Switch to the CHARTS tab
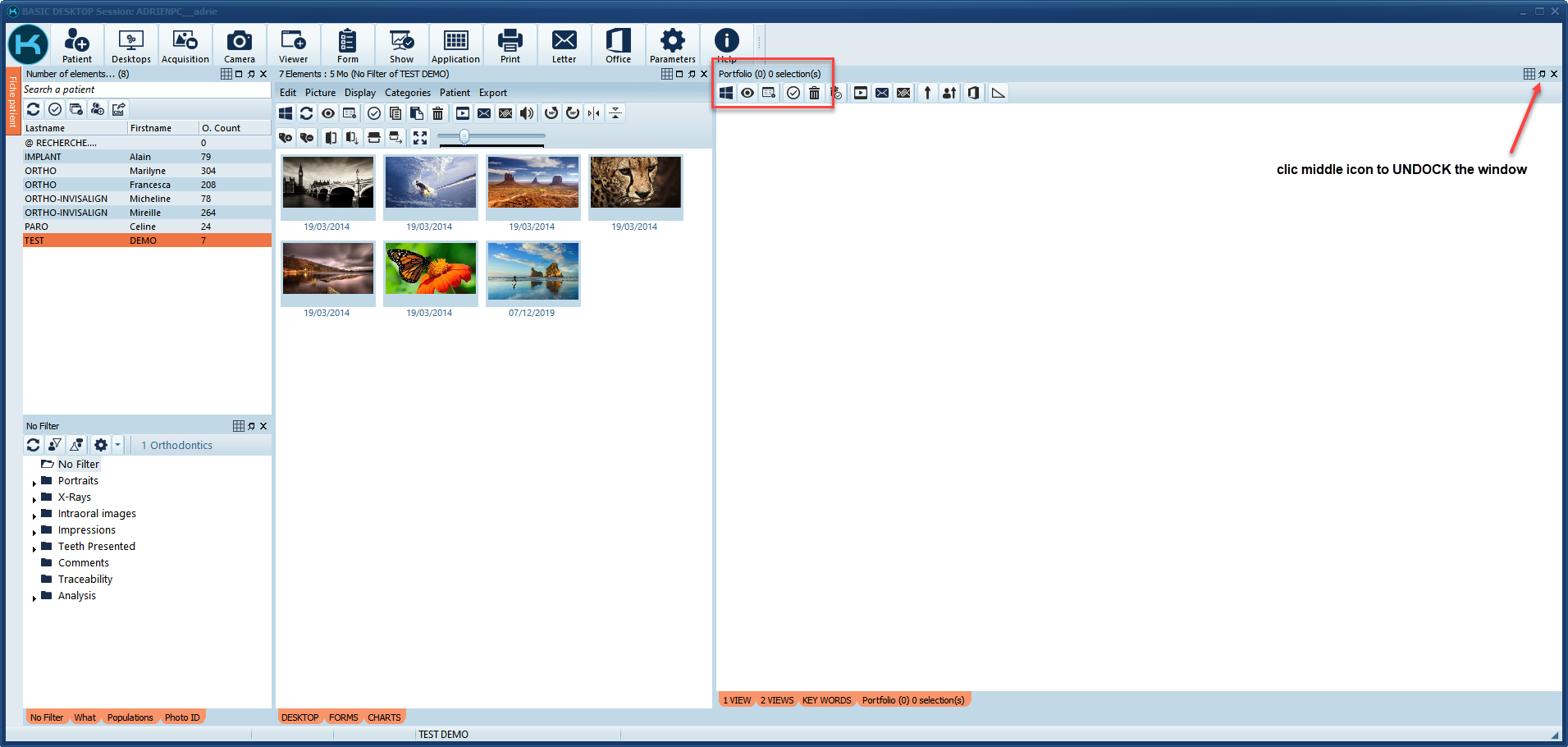Image resolution: width=1568 pixels, height=747 pixels. (384, 717)
